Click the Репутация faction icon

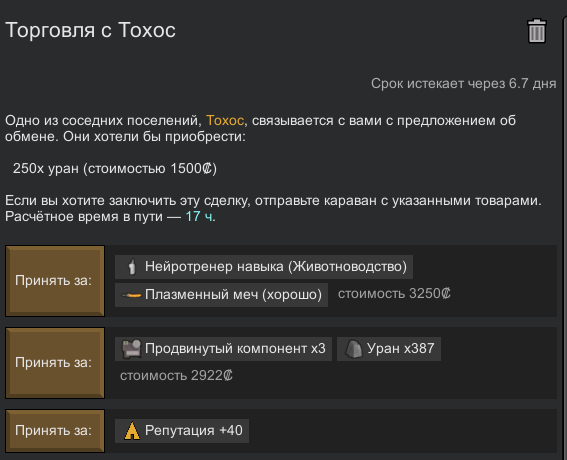(132, 431)
